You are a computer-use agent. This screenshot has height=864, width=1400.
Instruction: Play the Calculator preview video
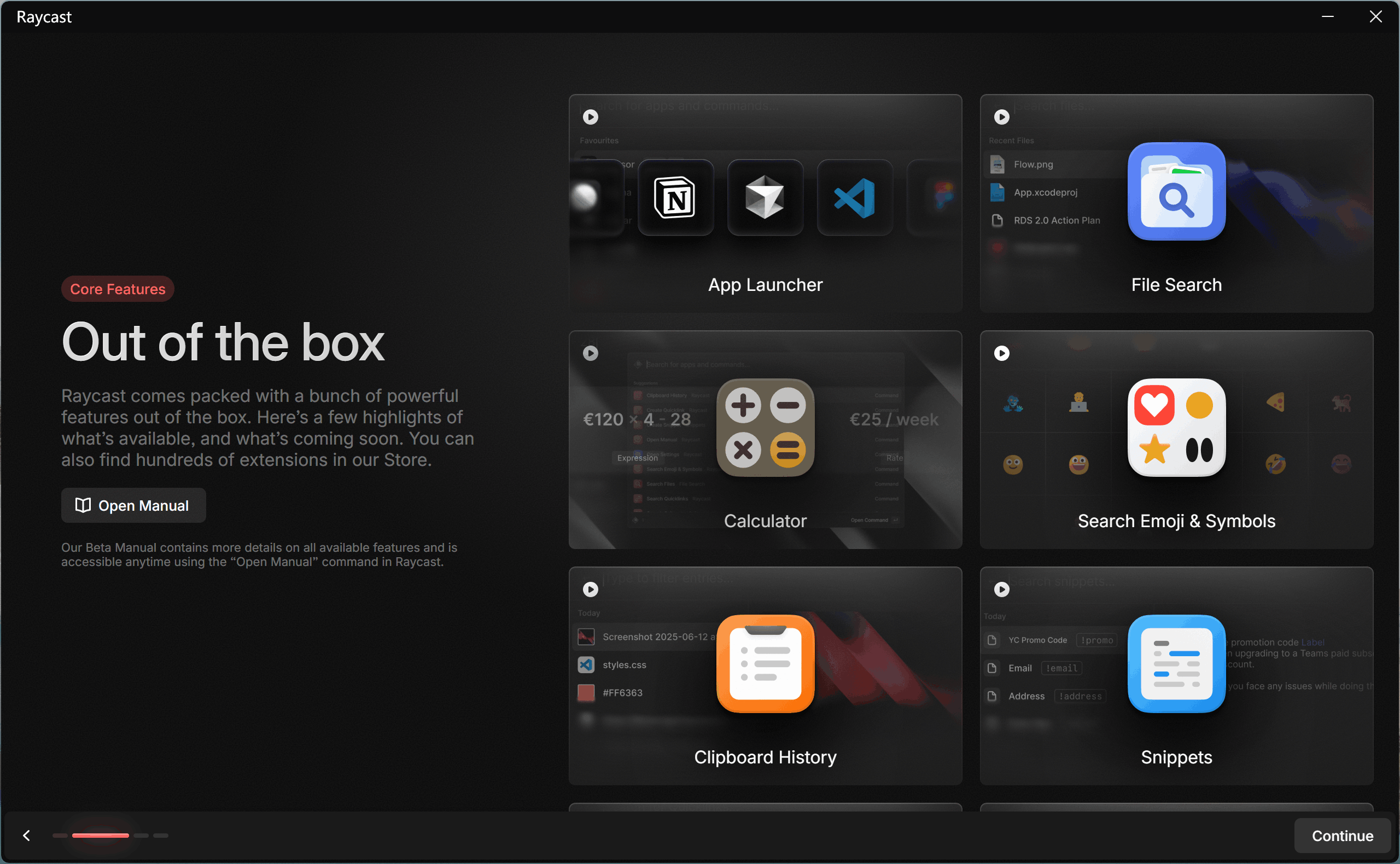pyautogui.click(x=590, y=353)
